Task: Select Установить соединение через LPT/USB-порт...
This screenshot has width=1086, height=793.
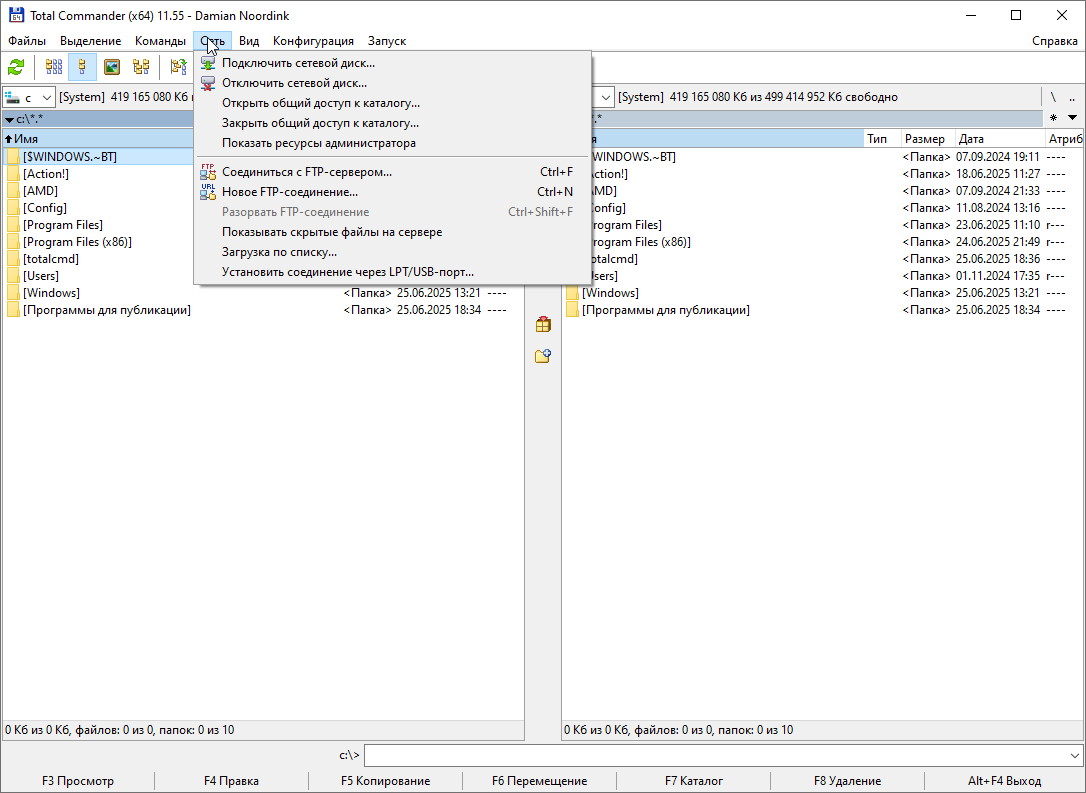Action: tap(393, 272)
